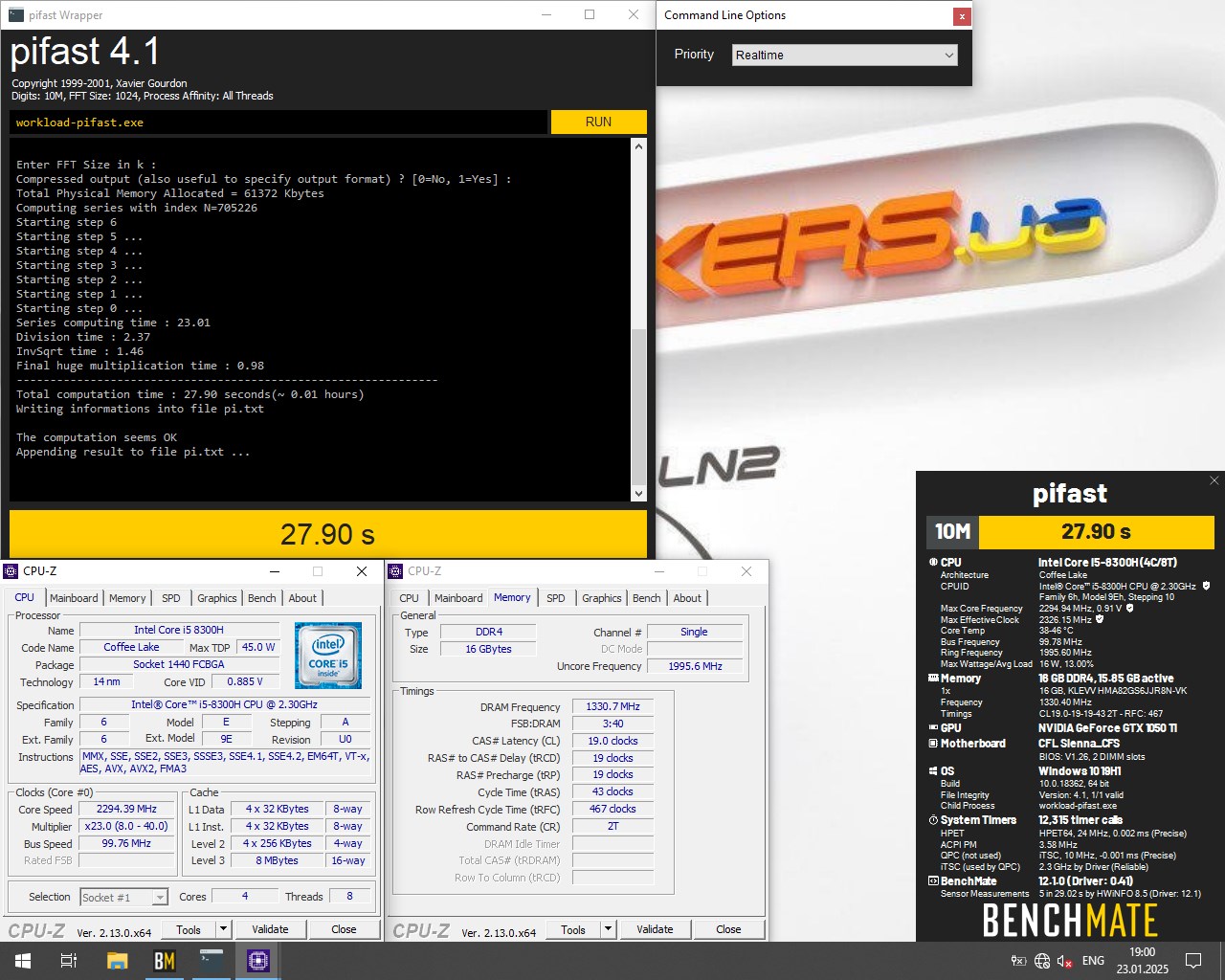Open Tools dropdown arrow in left CPU-Z
This screenshot has width=1225, height=980.
pos(223,929)
